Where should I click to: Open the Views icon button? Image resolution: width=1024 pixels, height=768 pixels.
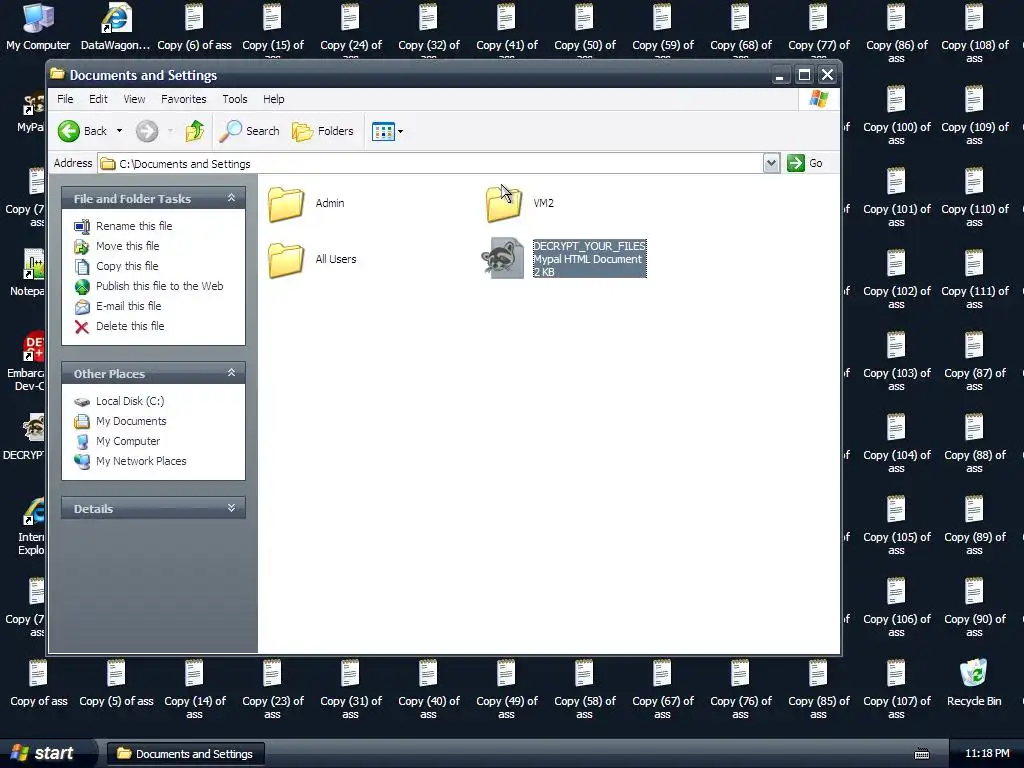click(383, 131)
